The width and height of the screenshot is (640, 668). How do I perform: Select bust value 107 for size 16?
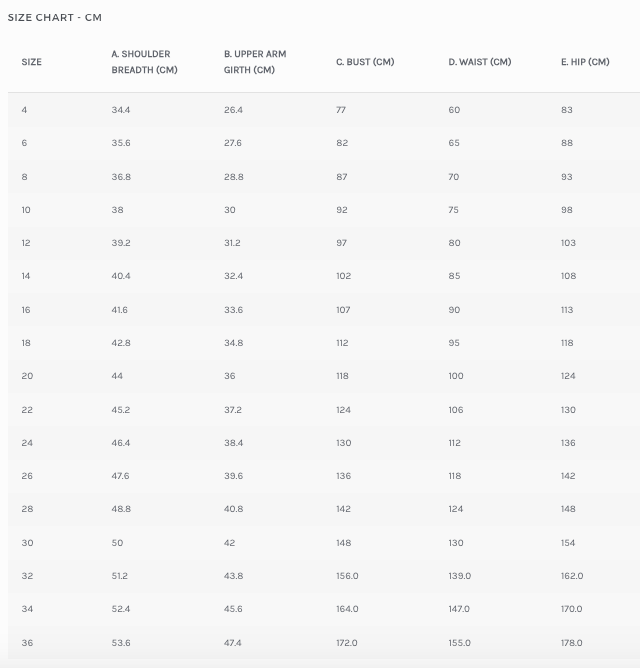coord(343,310)
